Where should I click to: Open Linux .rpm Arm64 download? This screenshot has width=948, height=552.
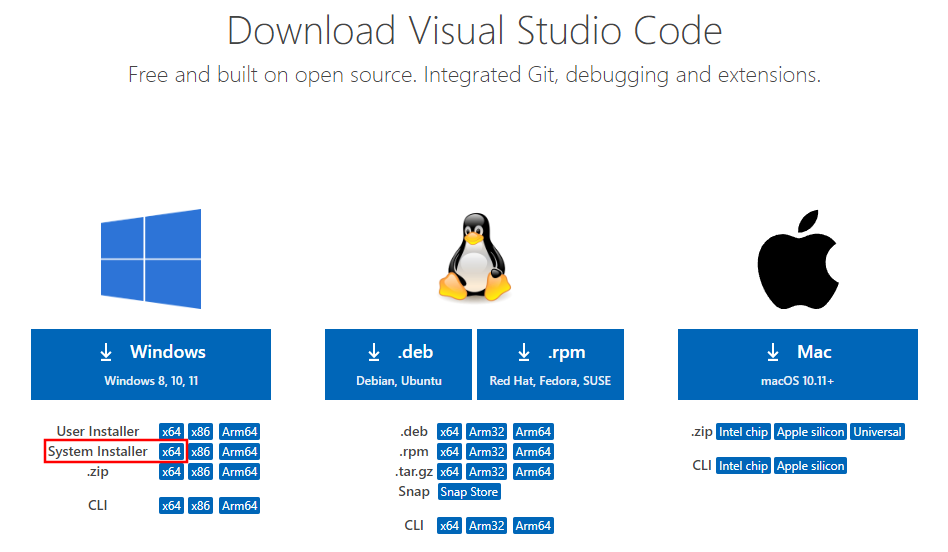point(533,452)
